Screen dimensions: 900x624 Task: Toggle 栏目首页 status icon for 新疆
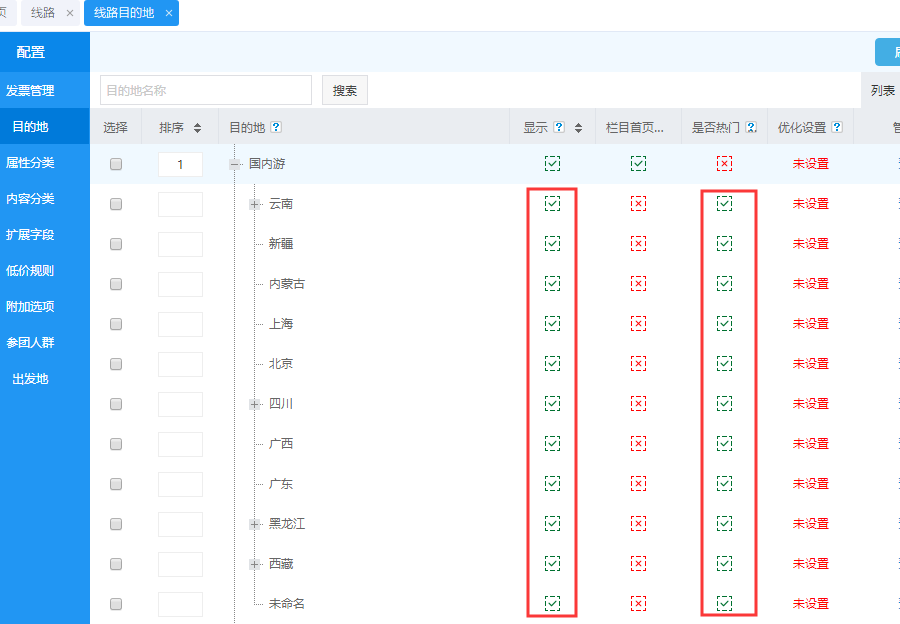(638, 244)
